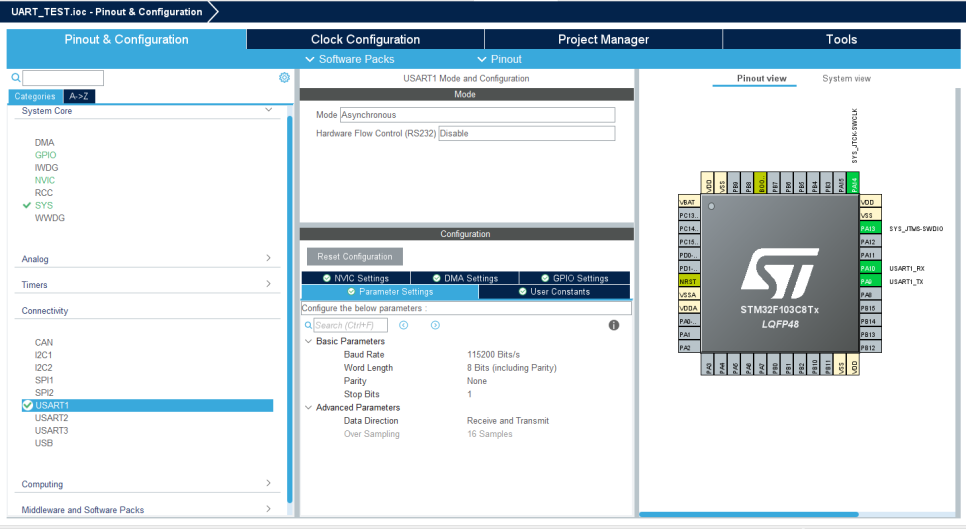Screen dimensions: 966x529
Task: Click the info icon in Parameter Settings
Action: pyautogui.click(x=614, y=325)
